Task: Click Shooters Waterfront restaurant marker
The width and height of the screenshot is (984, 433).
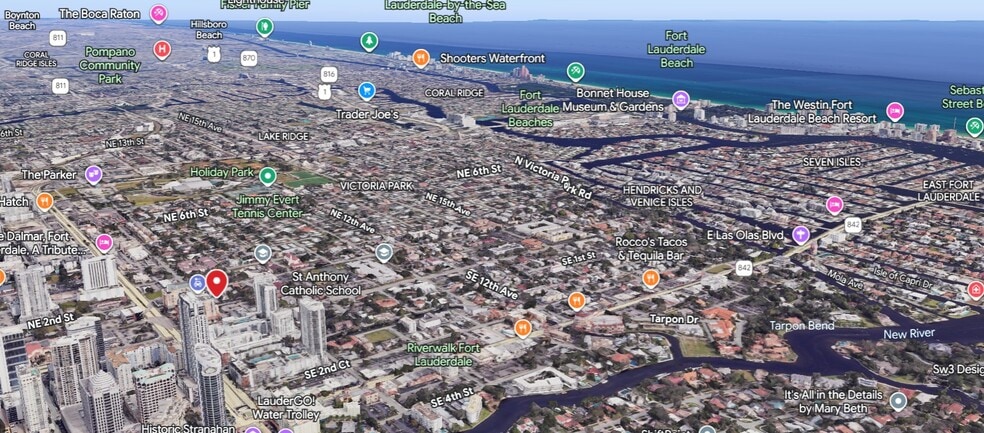Action: coord(421,58)
